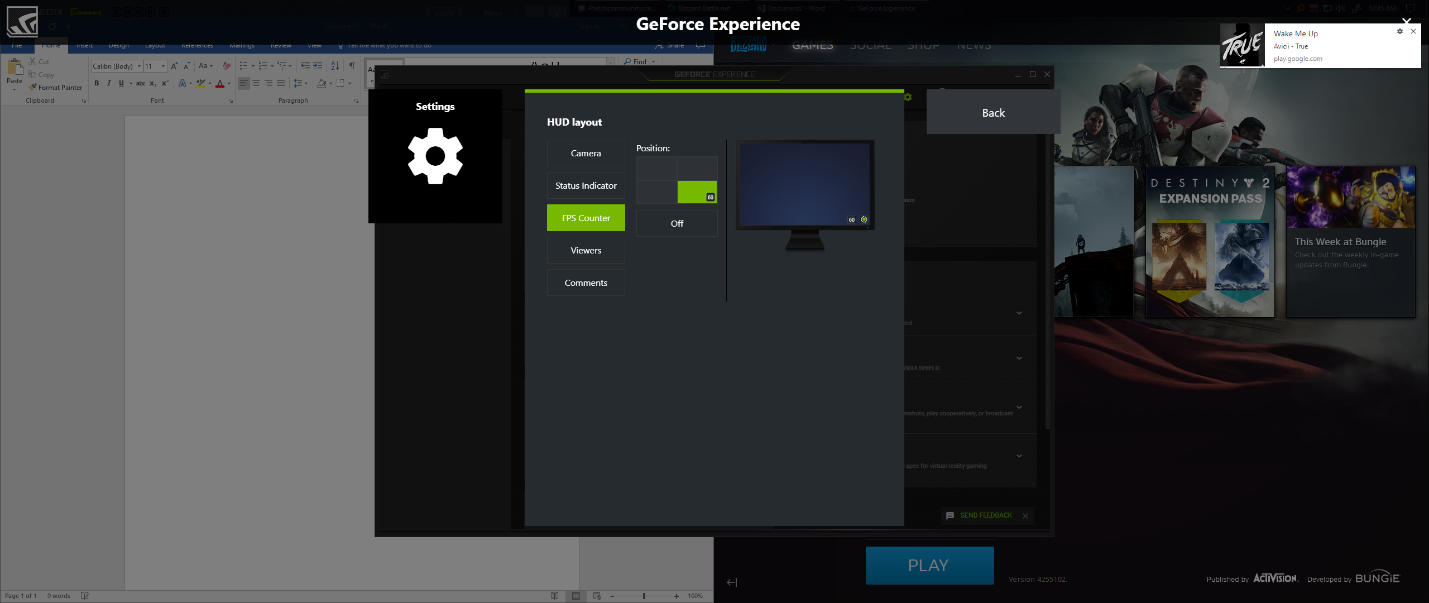1429x603 pixels.
Task: Start a numbered list in Word
Action: coord(263,66)
